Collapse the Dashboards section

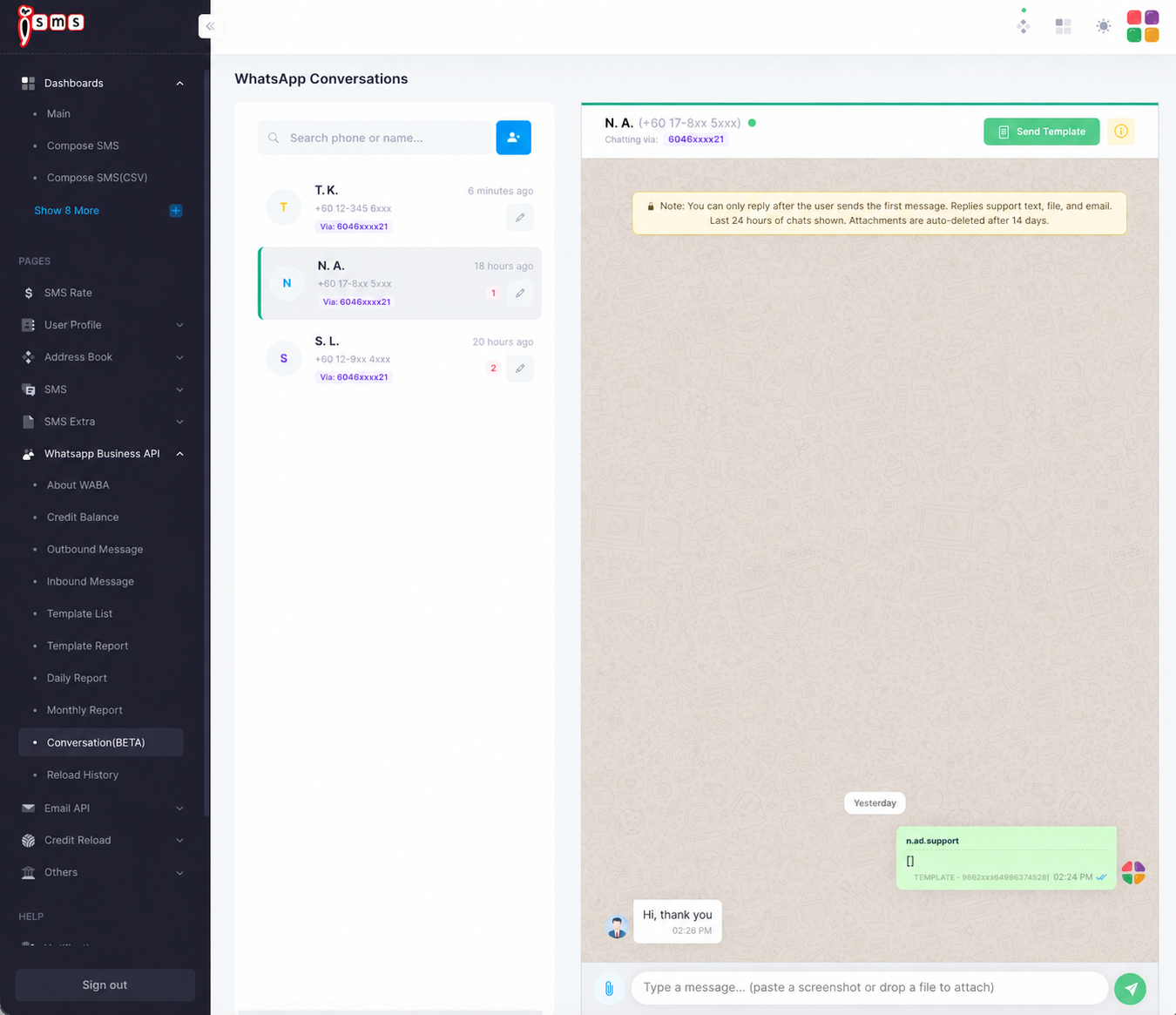[179, 84]
